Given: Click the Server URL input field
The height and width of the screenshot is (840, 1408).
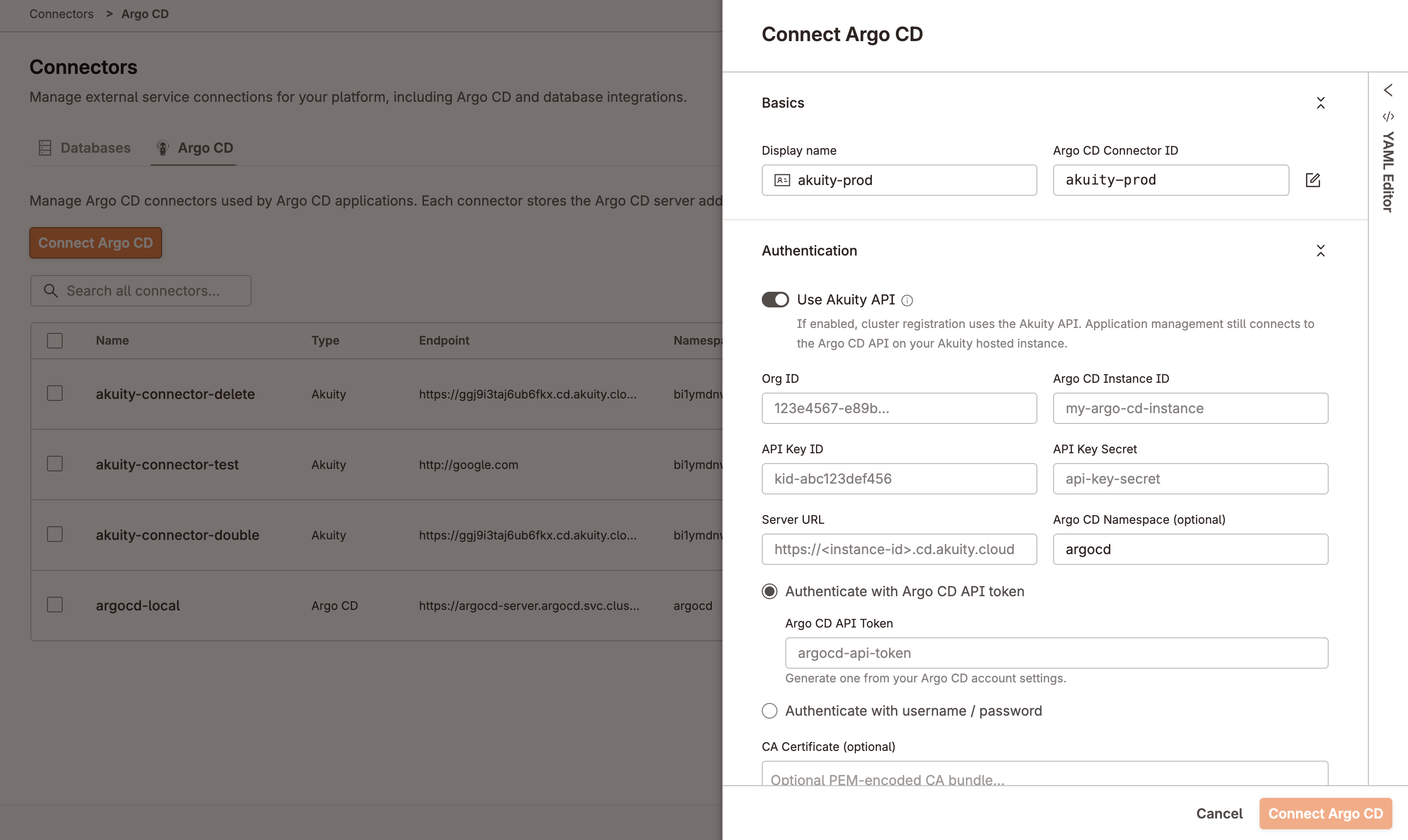Looking at the screenshot, I should point(899,549).
